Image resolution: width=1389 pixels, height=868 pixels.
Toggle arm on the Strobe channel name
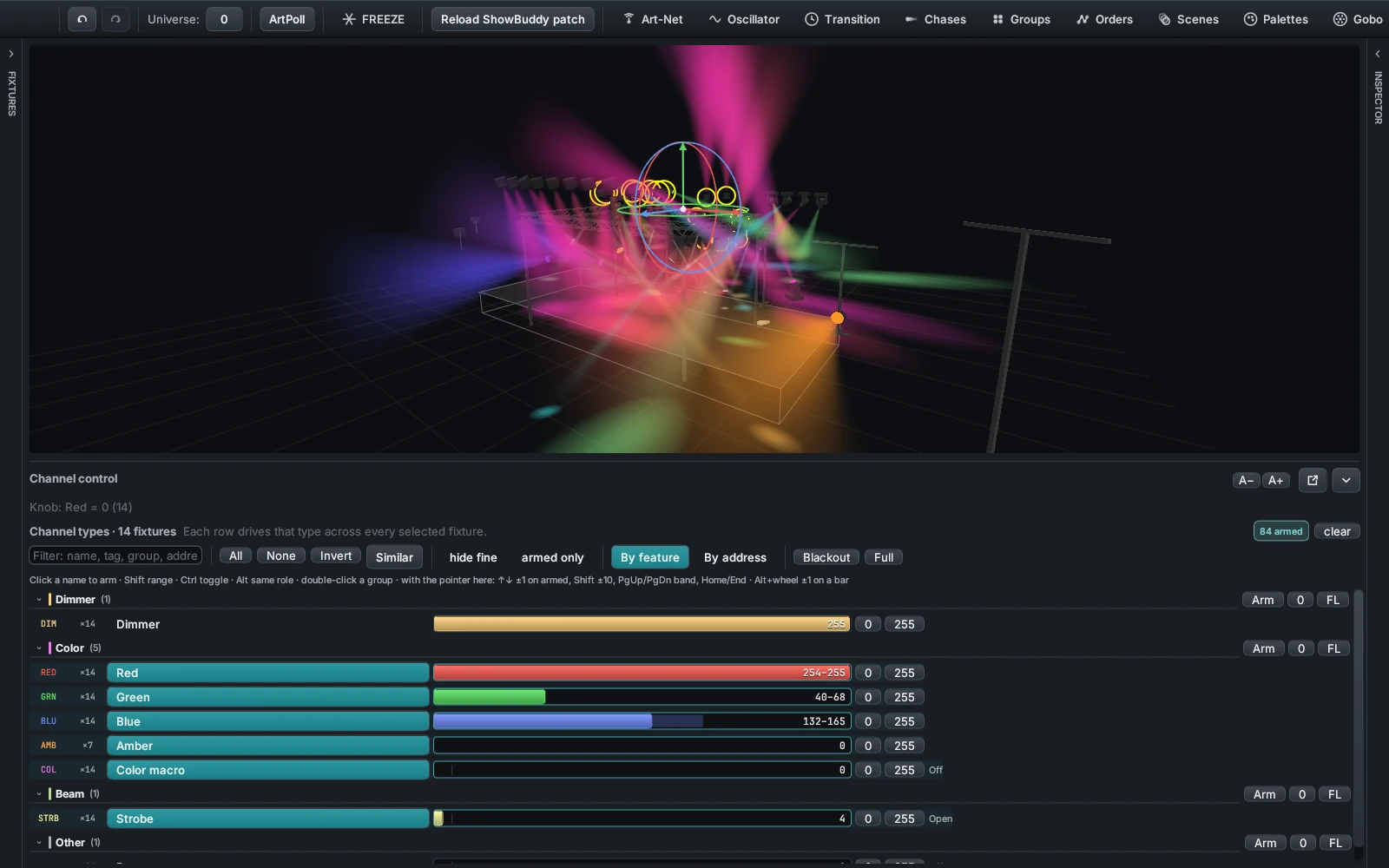[267, 819]
